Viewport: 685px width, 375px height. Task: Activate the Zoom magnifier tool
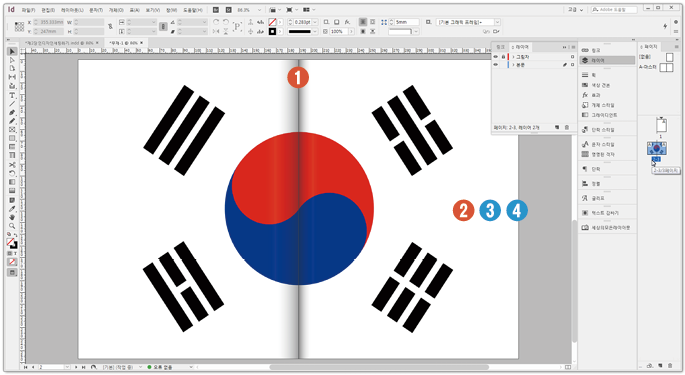point(12,226)
